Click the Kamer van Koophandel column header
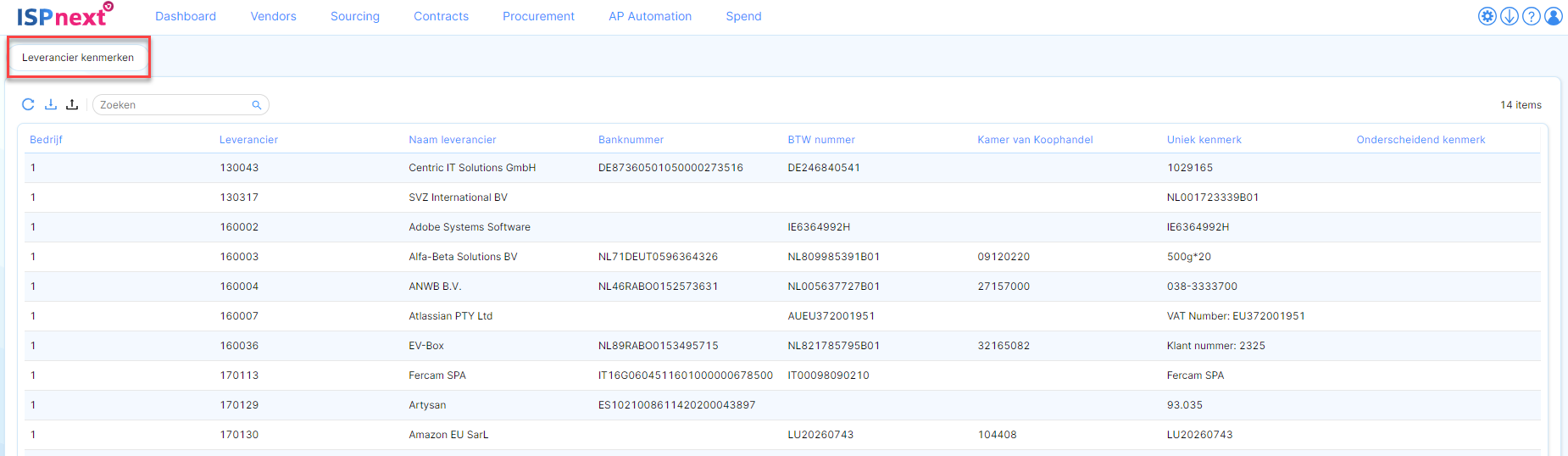Viewport: 1568px width, 456px height. coord(1035,140)
